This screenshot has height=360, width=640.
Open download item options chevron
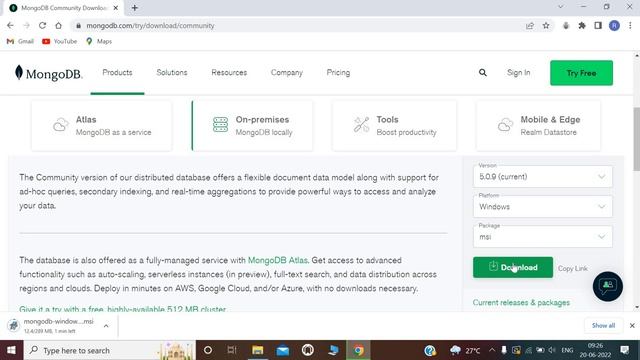(106, 326)
